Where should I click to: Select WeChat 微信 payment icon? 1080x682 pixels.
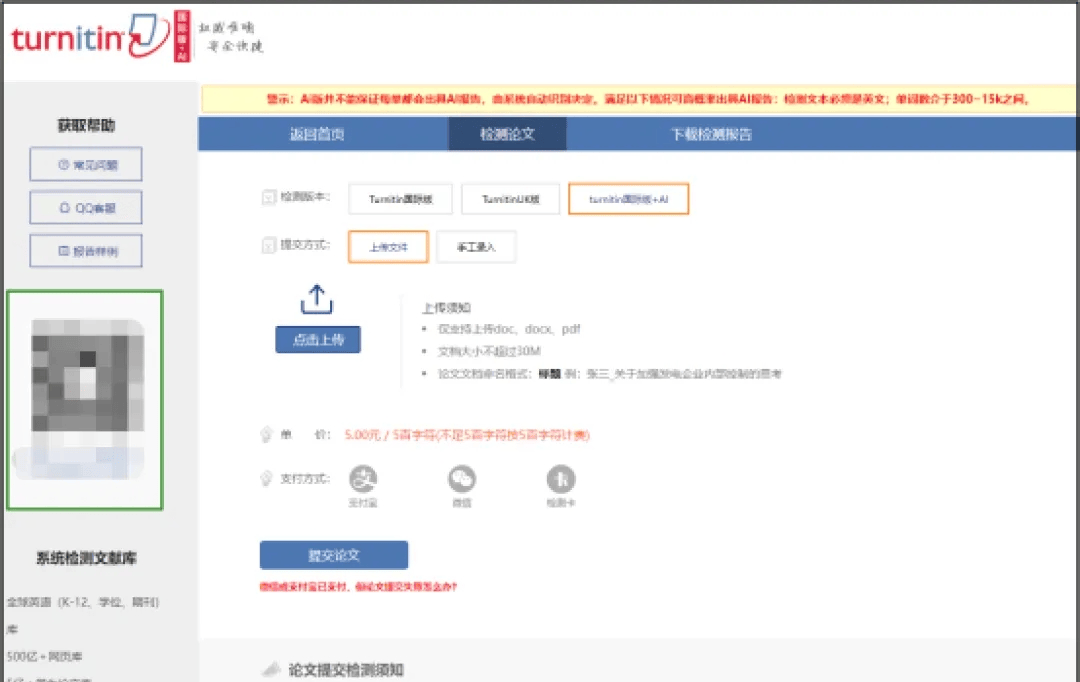(461, 479)
